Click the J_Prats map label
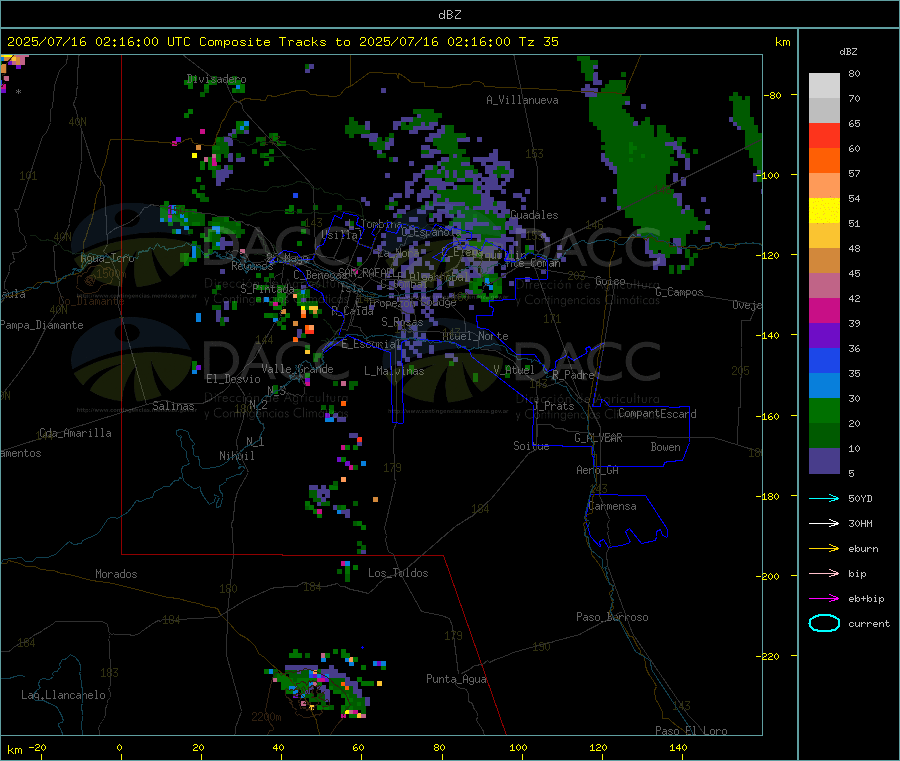 pyautogui.click(x=553, y=406)
